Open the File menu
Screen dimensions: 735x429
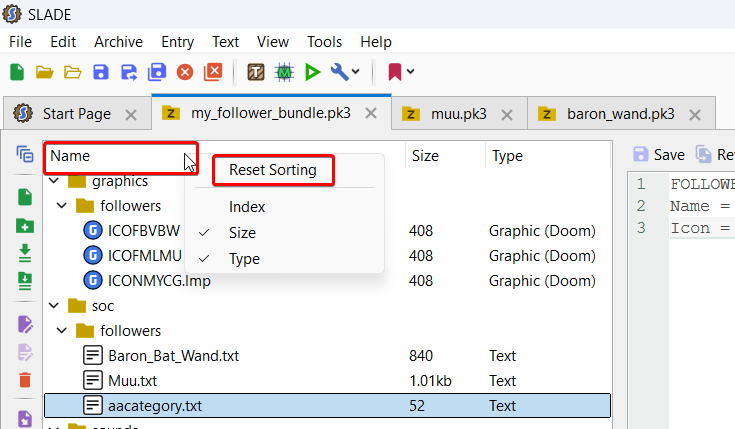(x=21, y=42)
